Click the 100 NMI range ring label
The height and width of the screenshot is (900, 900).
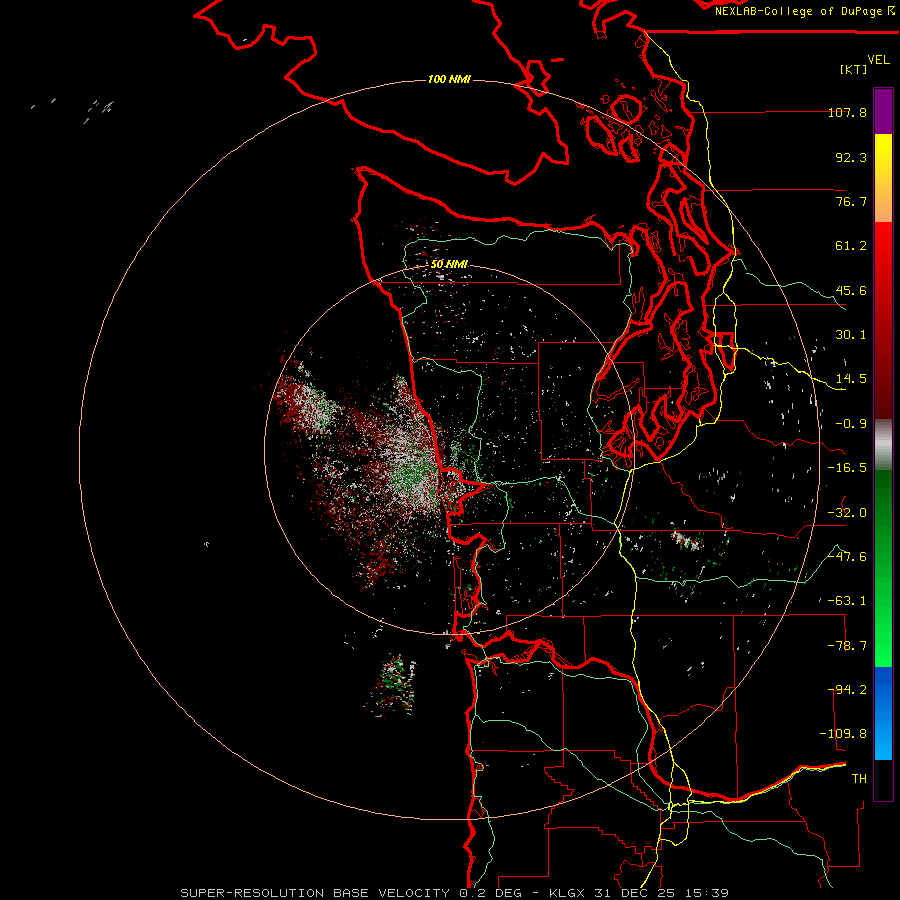pyautogui.click(x=449, y=79)
